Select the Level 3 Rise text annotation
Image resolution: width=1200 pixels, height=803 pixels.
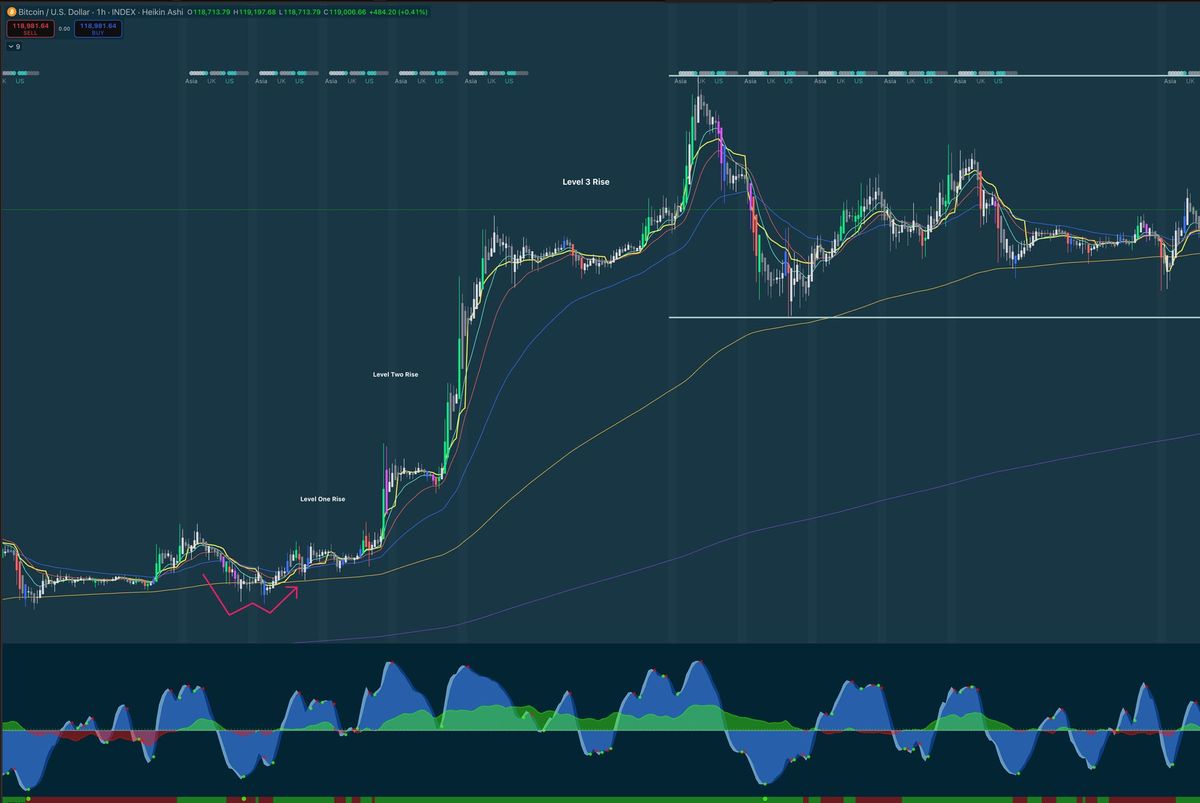click(x=586, y=182)
